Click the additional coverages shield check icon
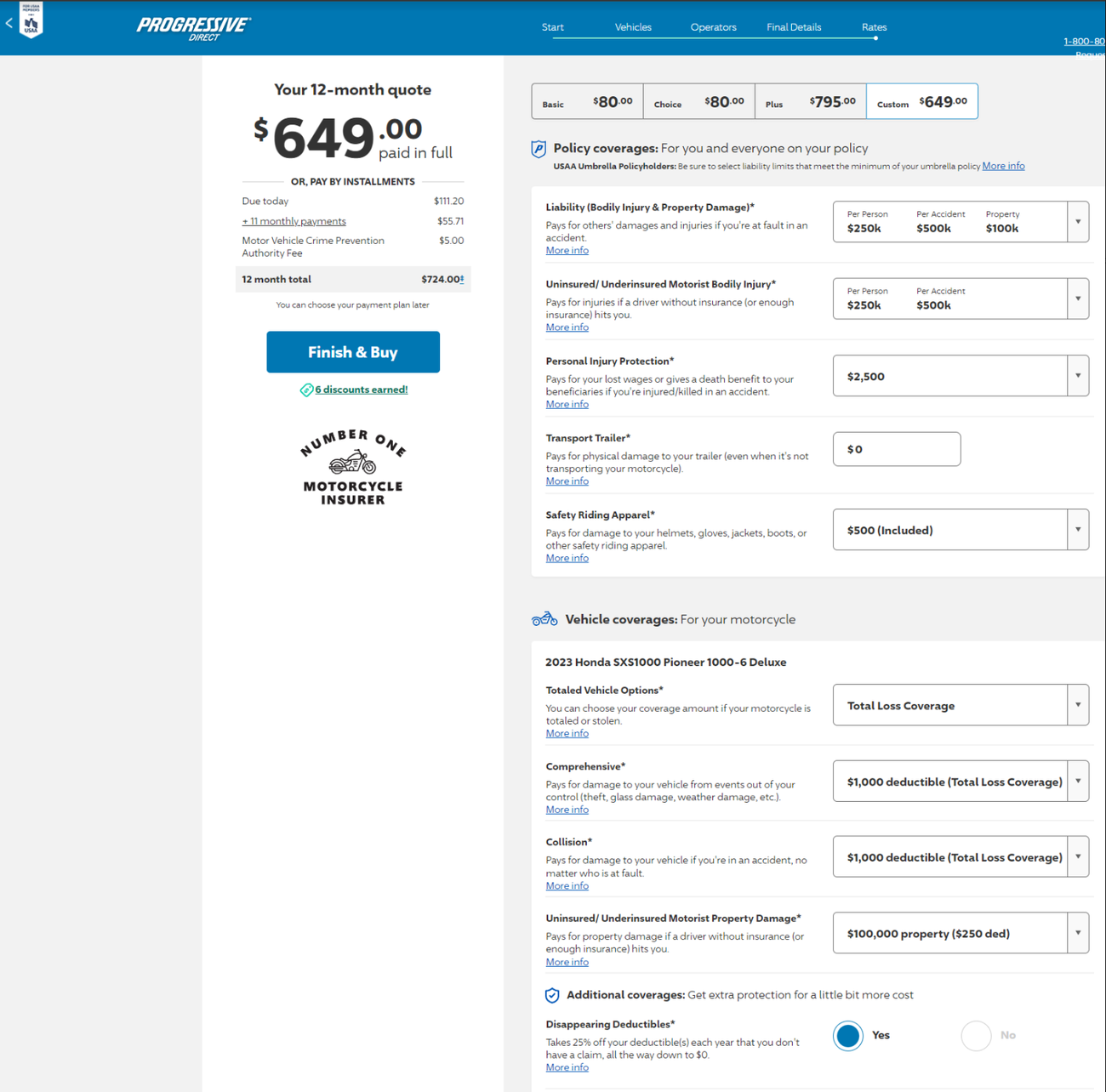Image resolution: width=1106 pixels, height=1092 pixels. pos(552,995)
